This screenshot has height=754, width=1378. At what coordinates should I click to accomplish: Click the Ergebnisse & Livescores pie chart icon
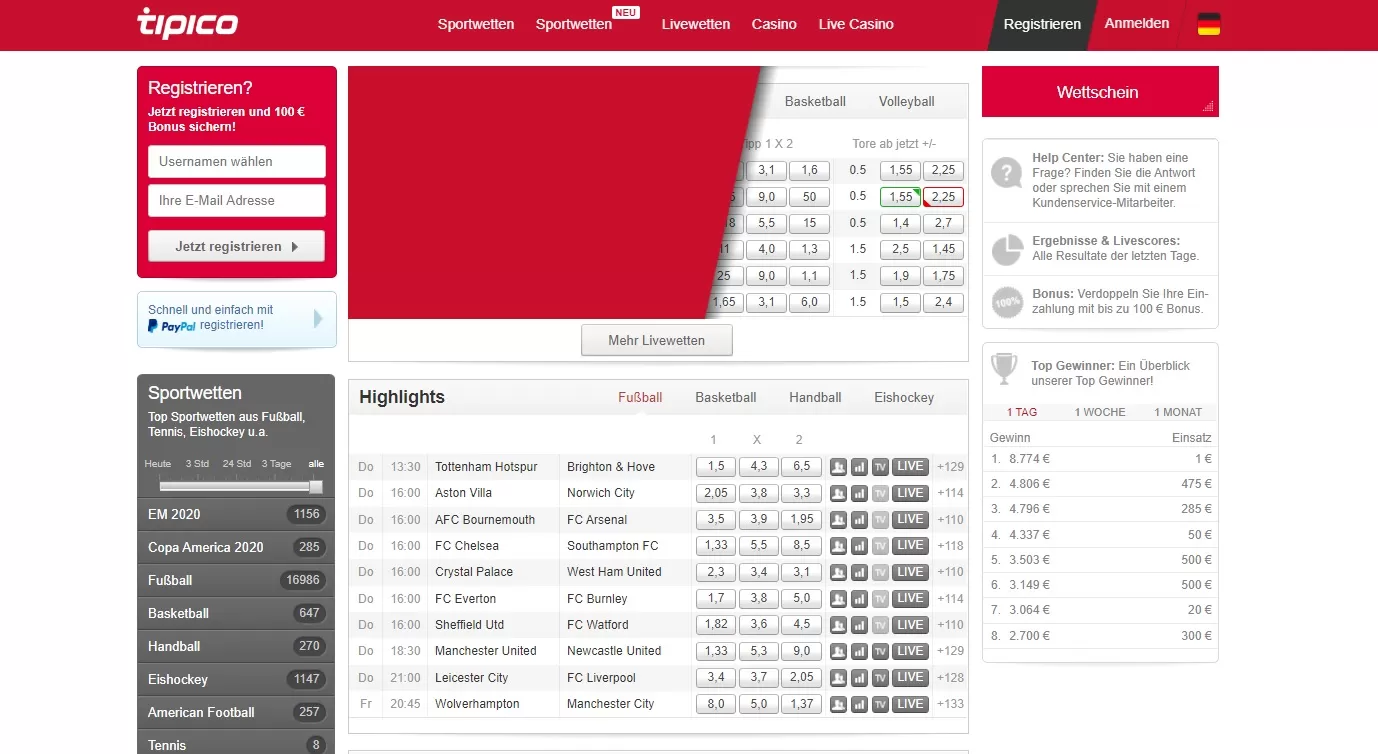point(1006,249)
